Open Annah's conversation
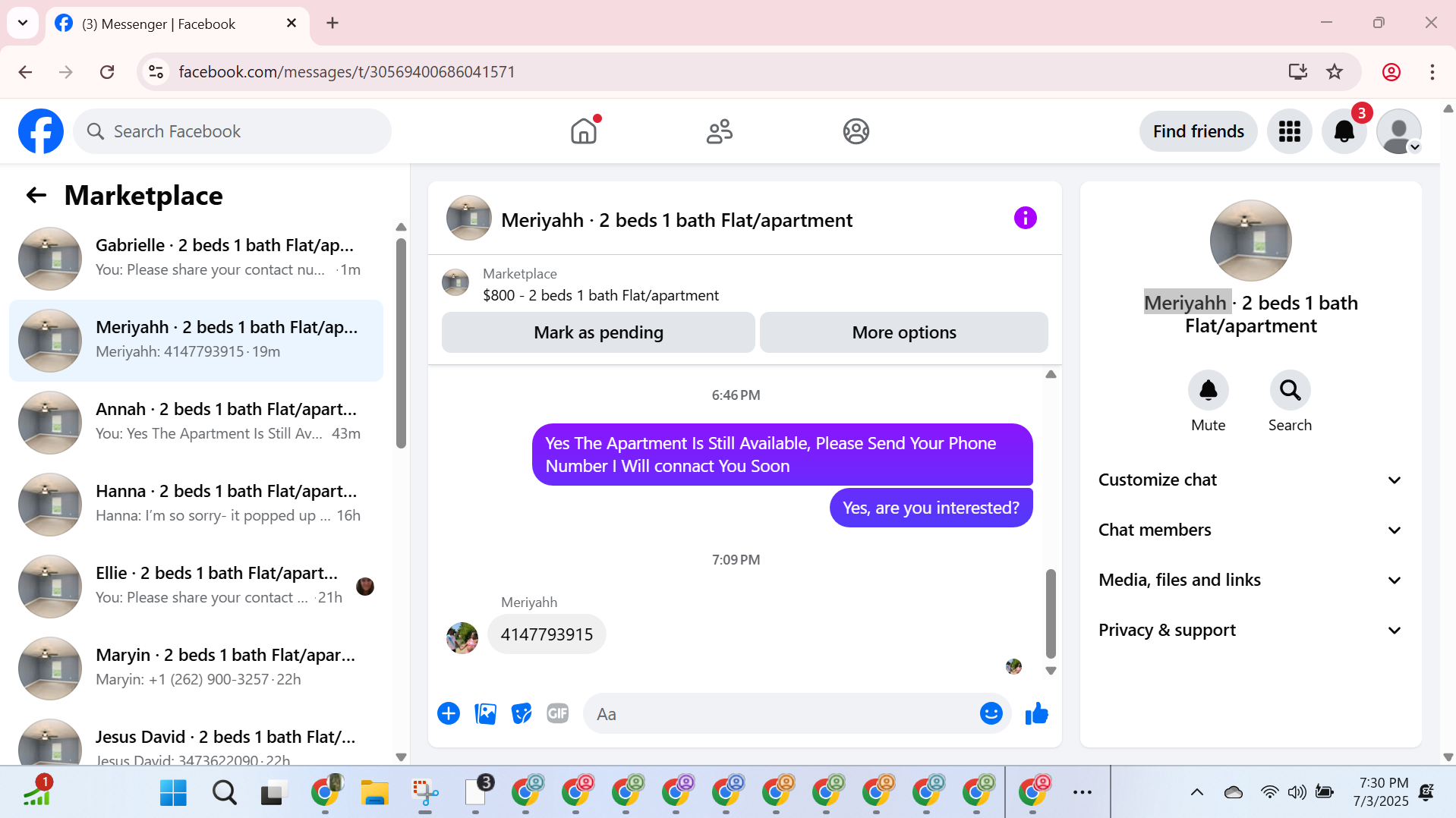This screenshot has height=818, width=1456. coord(196,422)
